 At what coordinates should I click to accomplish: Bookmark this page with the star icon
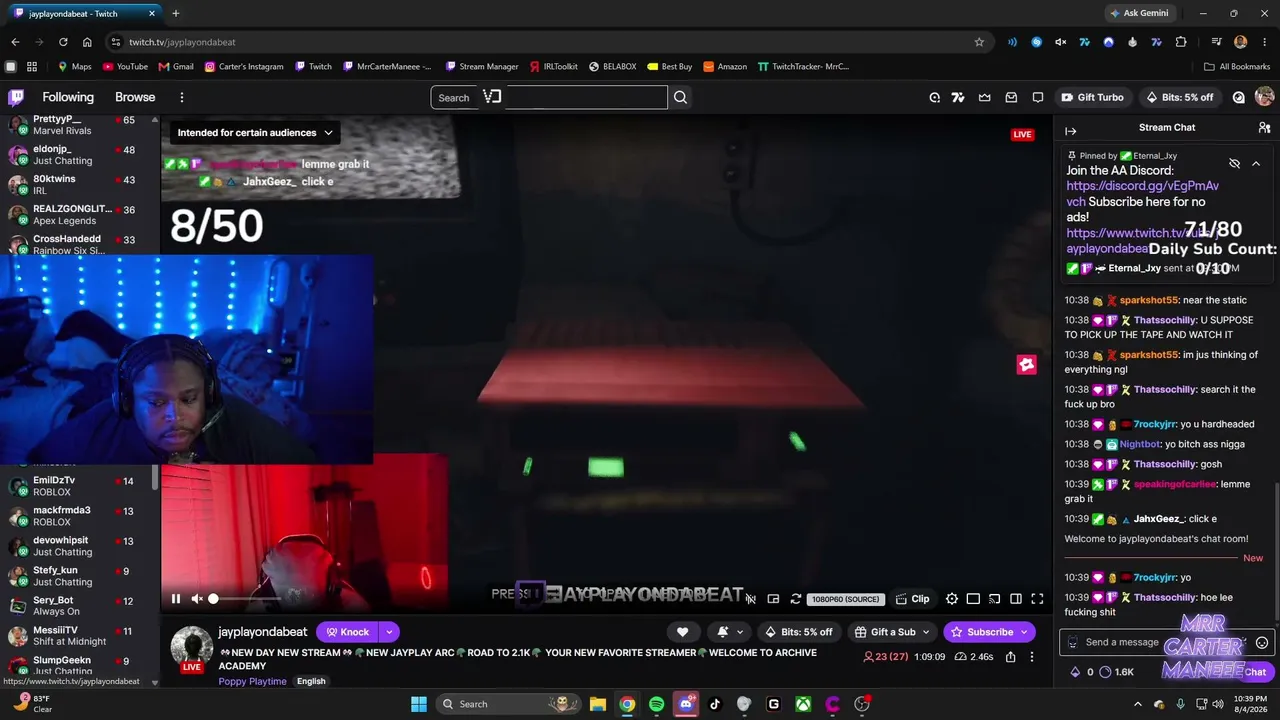[979, 42]
